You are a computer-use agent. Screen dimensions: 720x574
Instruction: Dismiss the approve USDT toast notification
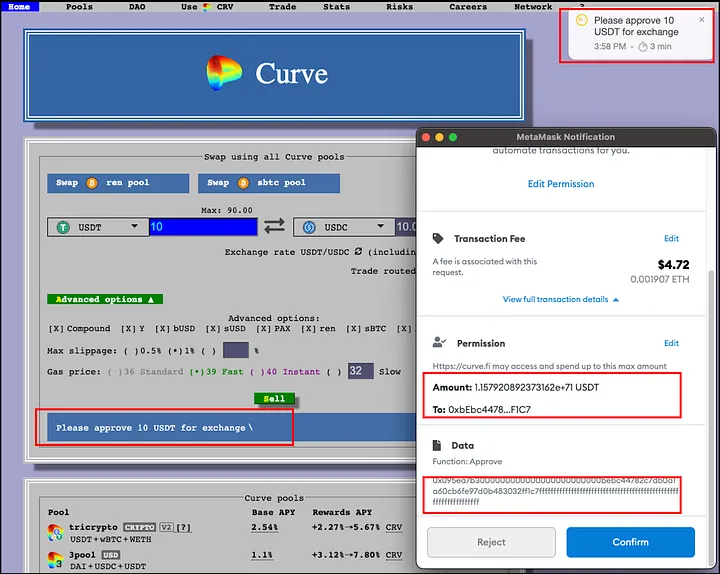tap(701, 19)
